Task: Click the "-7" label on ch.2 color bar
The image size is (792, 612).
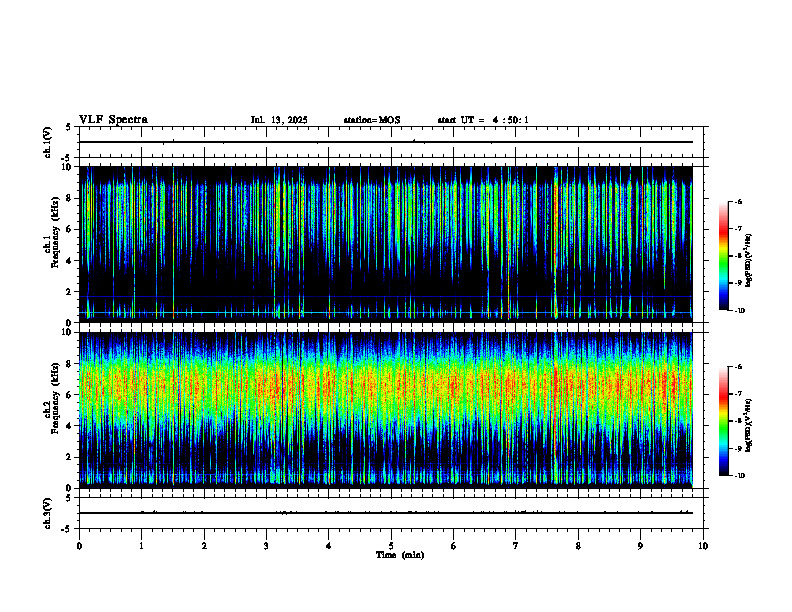Action: coord(738,394)
